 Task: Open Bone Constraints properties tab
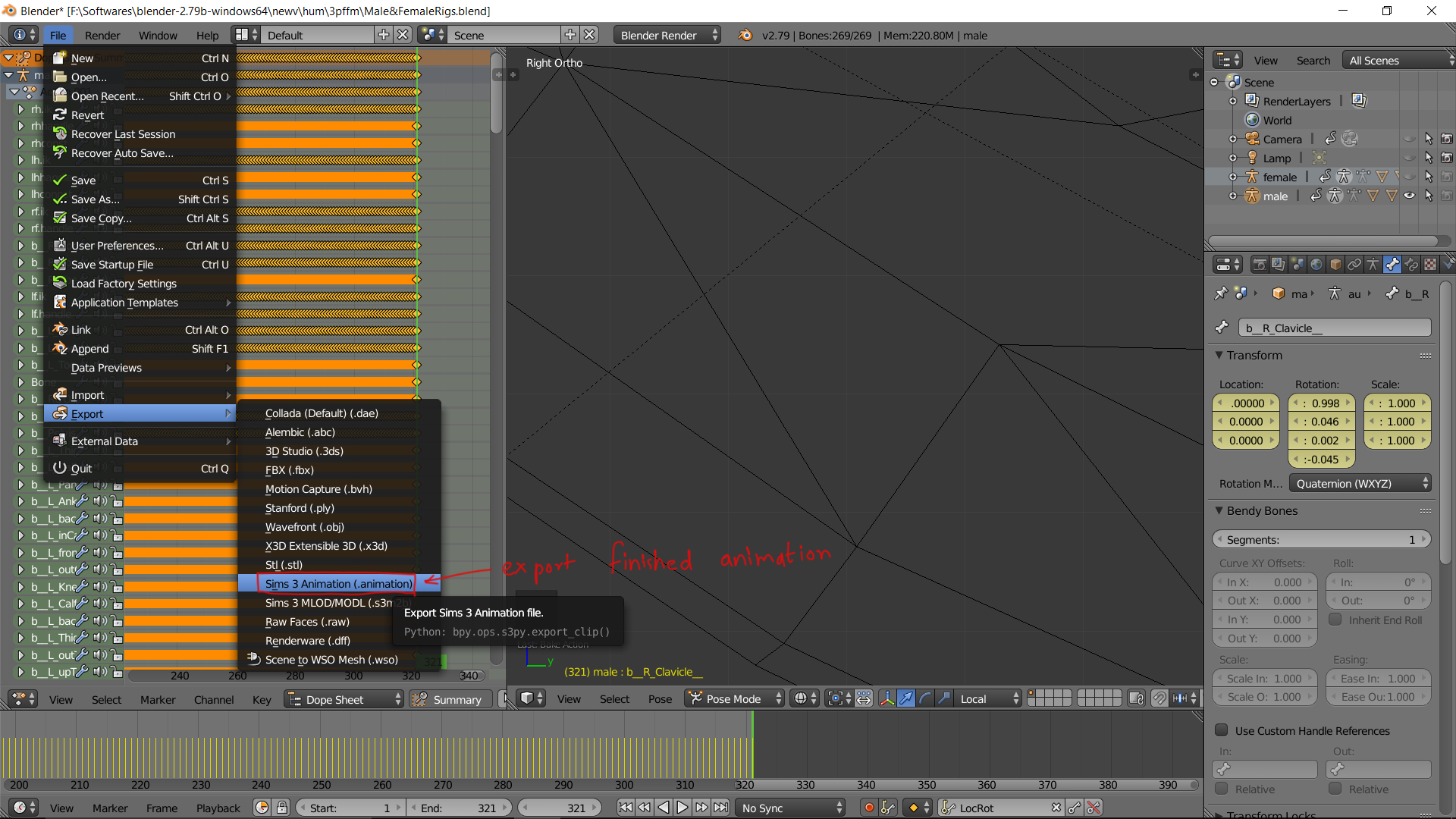[x=1411, y=264]
